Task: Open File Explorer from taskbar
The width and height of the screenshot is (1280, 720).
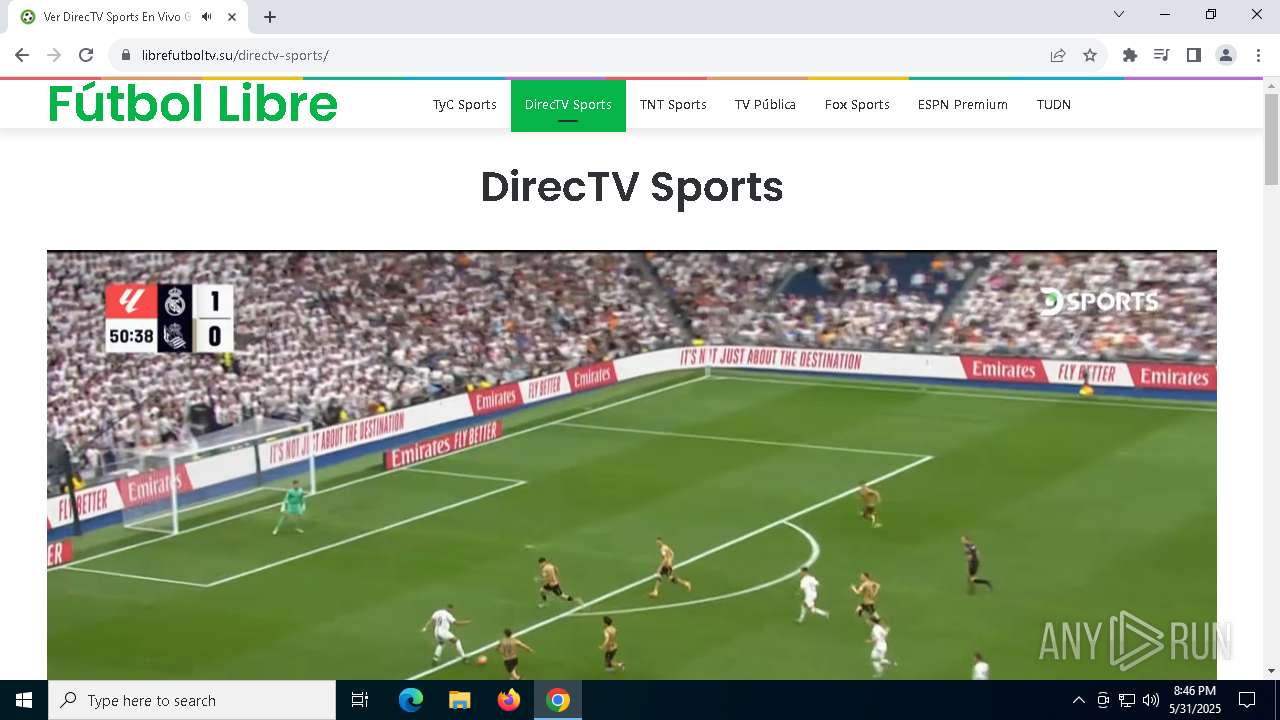Action: 460,700
